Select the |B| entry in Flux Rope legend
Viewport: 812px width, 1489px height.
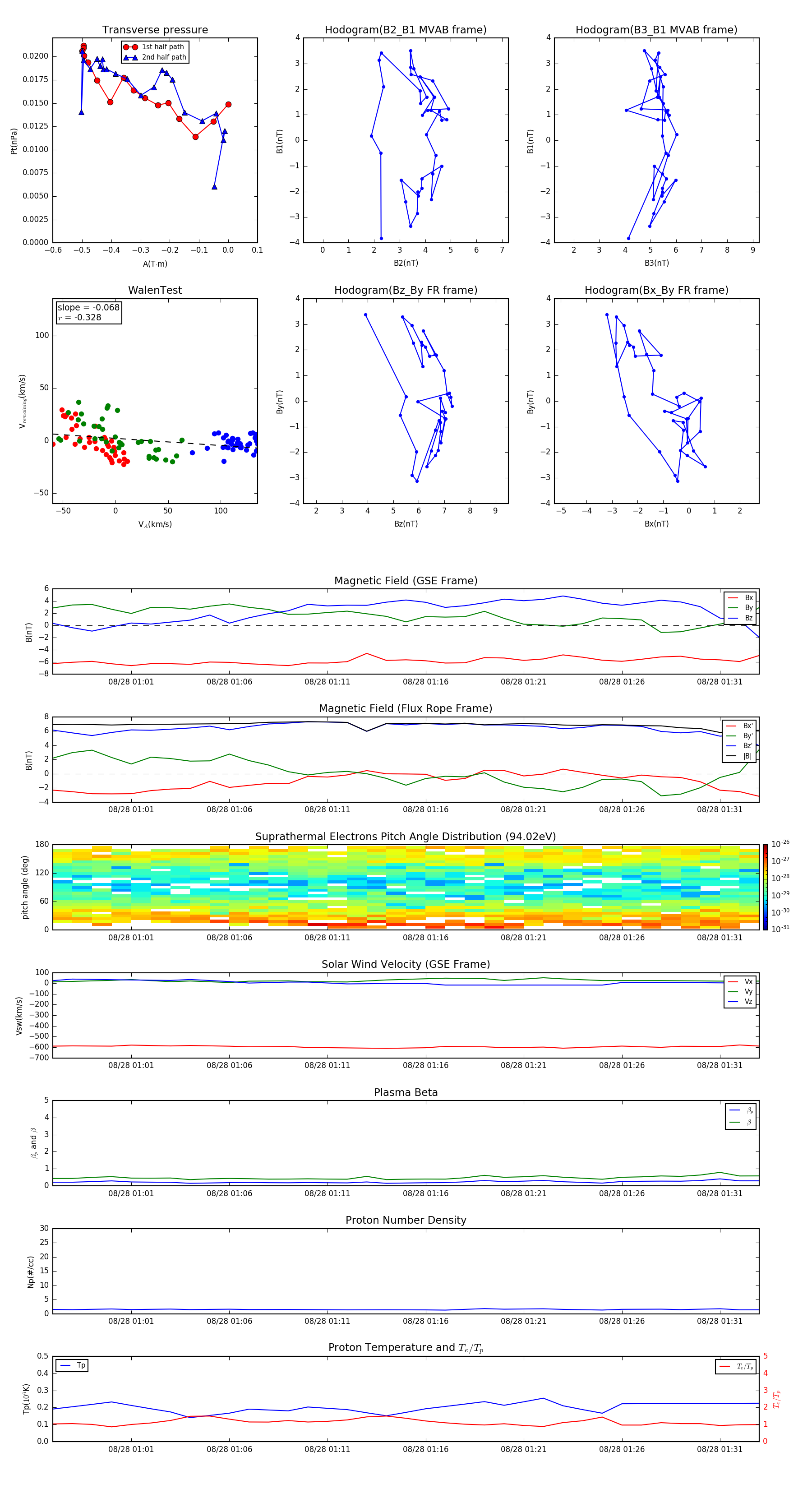click(x=740, y=756)
